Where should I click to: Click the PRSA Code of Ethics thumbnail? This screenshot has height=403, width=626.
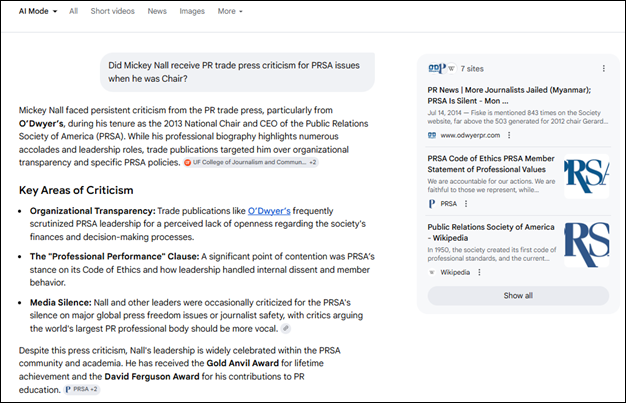click(x=586, y=176)
